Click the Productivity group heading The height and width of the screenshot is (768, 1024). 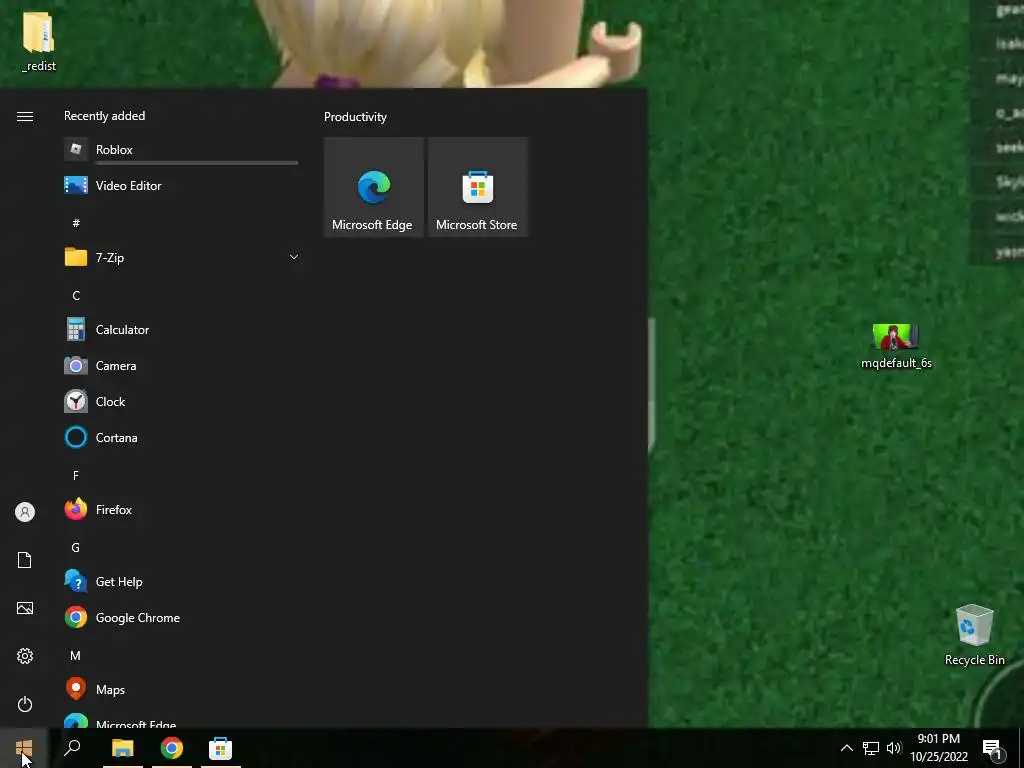[355, 117]
